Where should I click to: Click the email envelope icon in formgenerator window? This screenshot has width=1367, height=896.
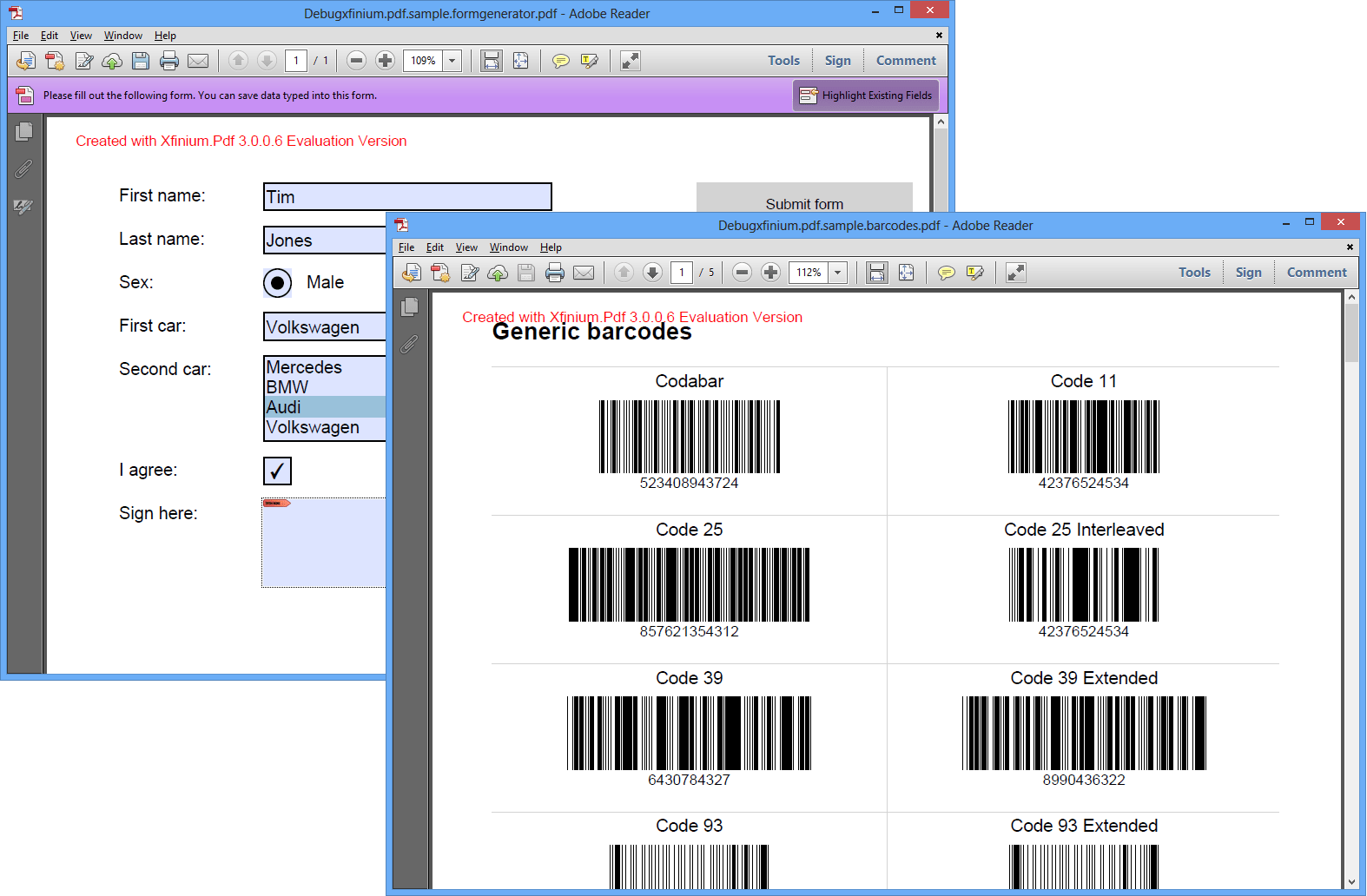click(198, 61)
